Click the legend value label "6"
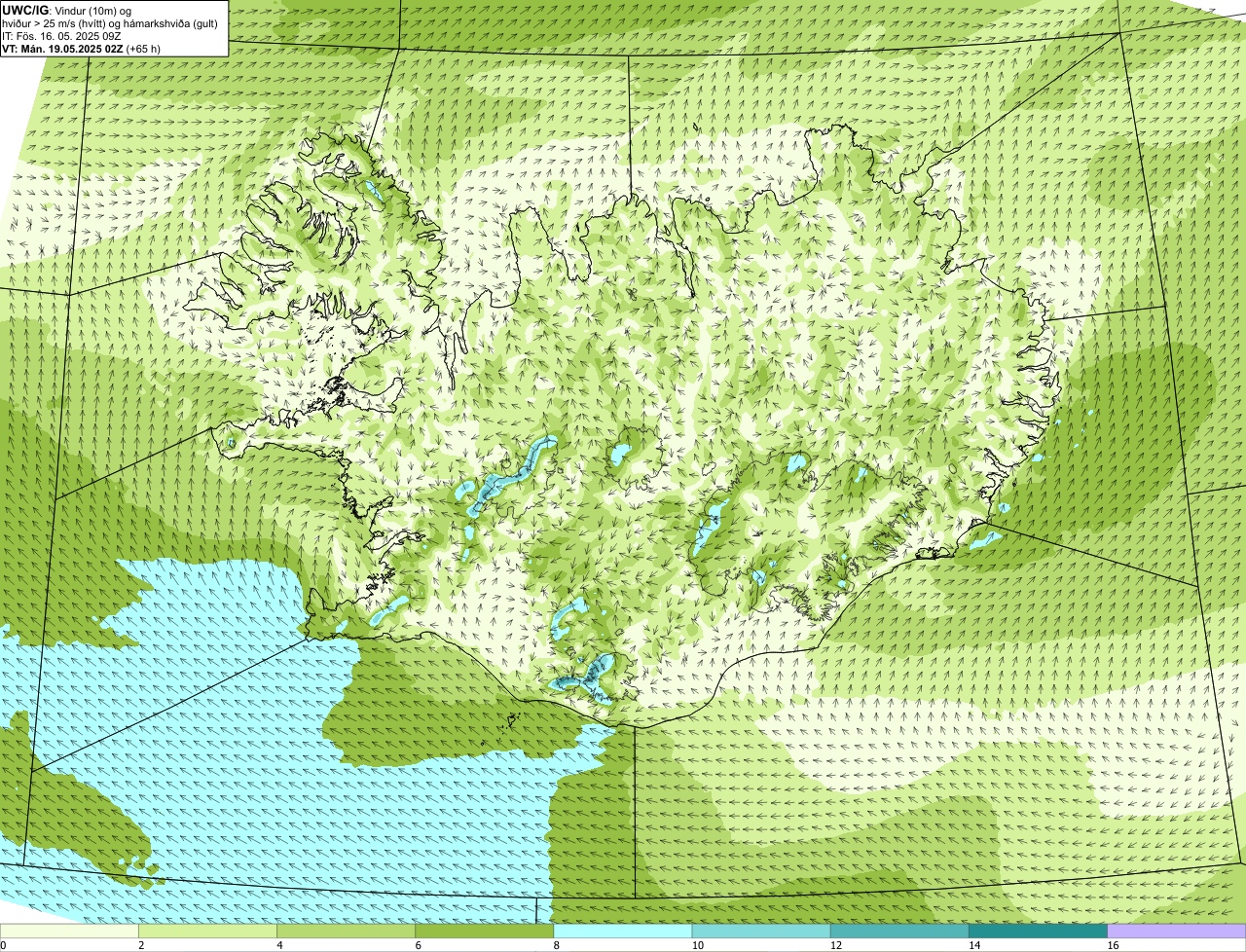The height and width of the screenshot is (952, 1246). [418, 945]
